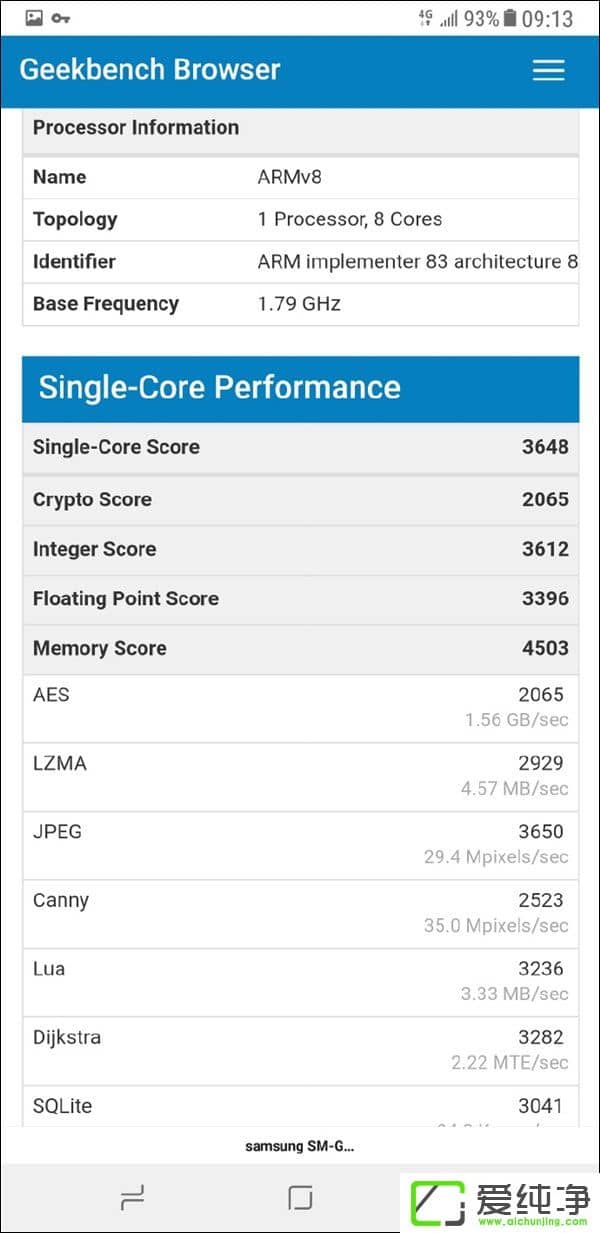This screenshot has height=1233, width=600.
Task: Tap the signal strength bars indicator
Action: 447,16
